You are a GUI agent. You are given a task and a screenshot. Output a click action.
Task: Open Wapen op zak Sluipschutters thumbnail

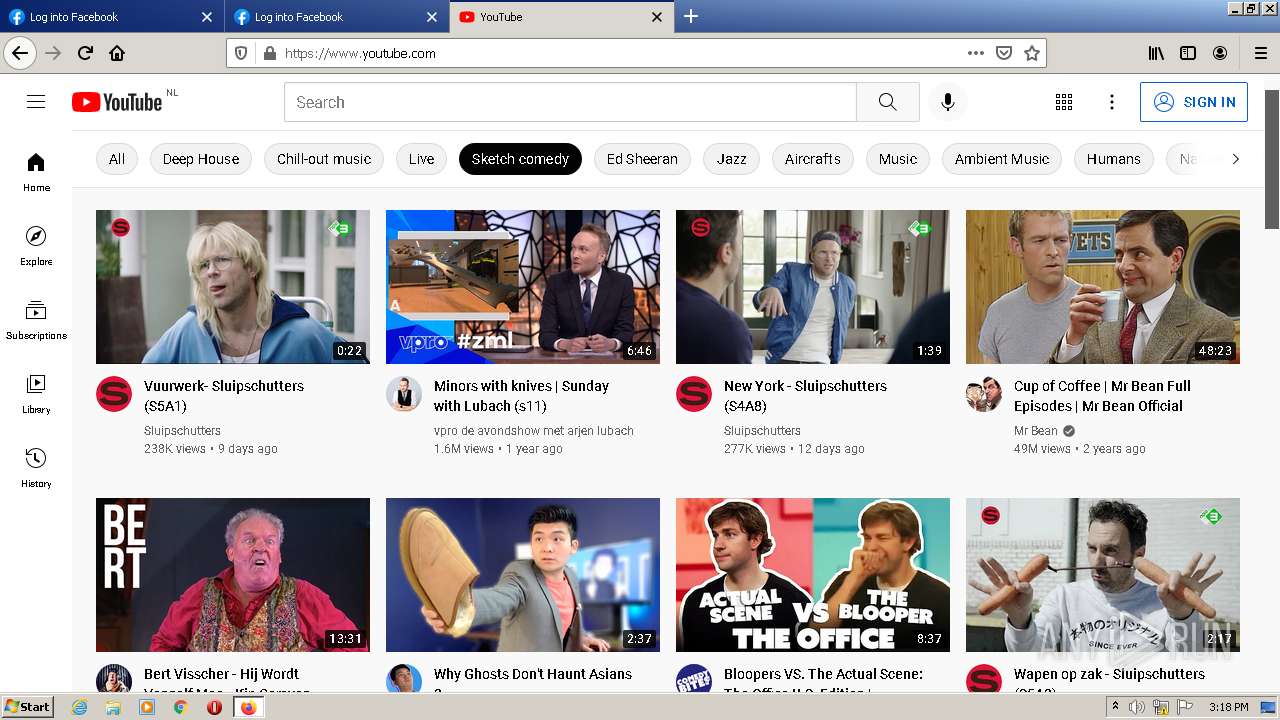point(1103,575)
